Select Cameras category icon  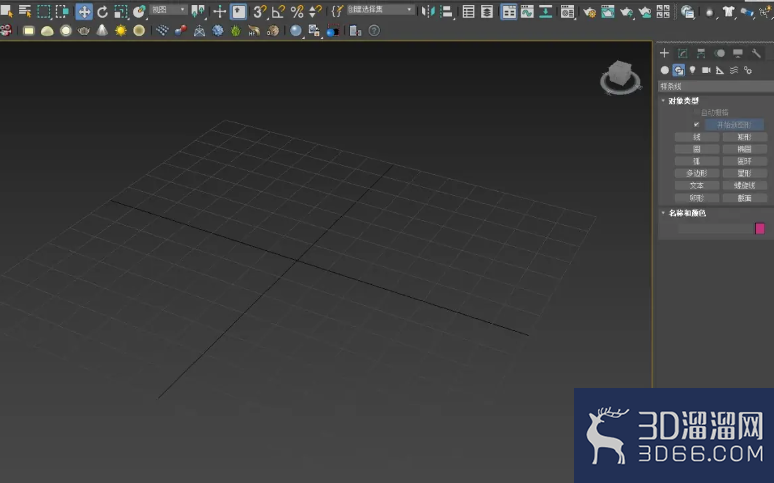point(706,70)
